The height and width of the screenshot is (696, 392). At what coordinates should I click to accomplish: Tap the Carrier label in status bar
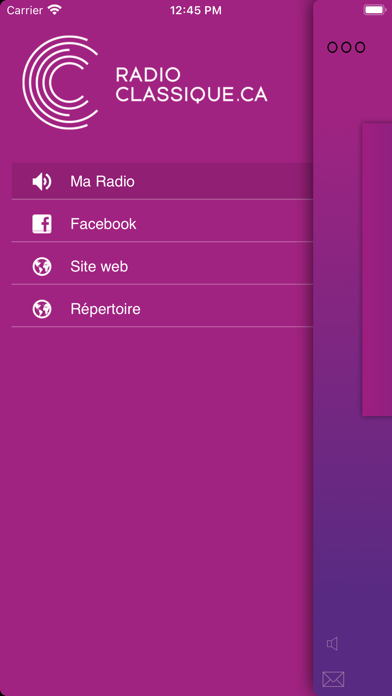(25, 10)
